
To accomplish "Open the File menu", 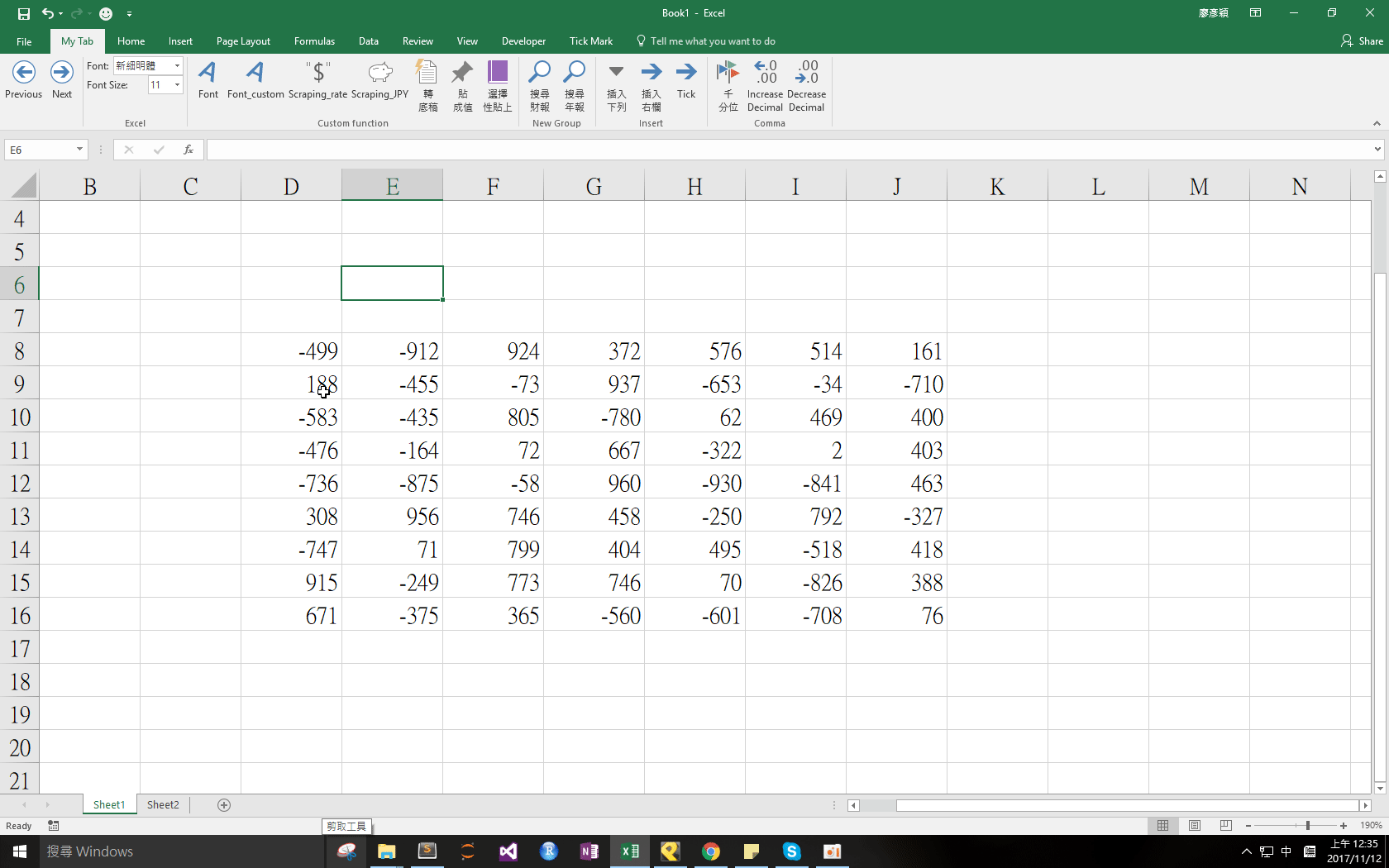I will (24, 41).
